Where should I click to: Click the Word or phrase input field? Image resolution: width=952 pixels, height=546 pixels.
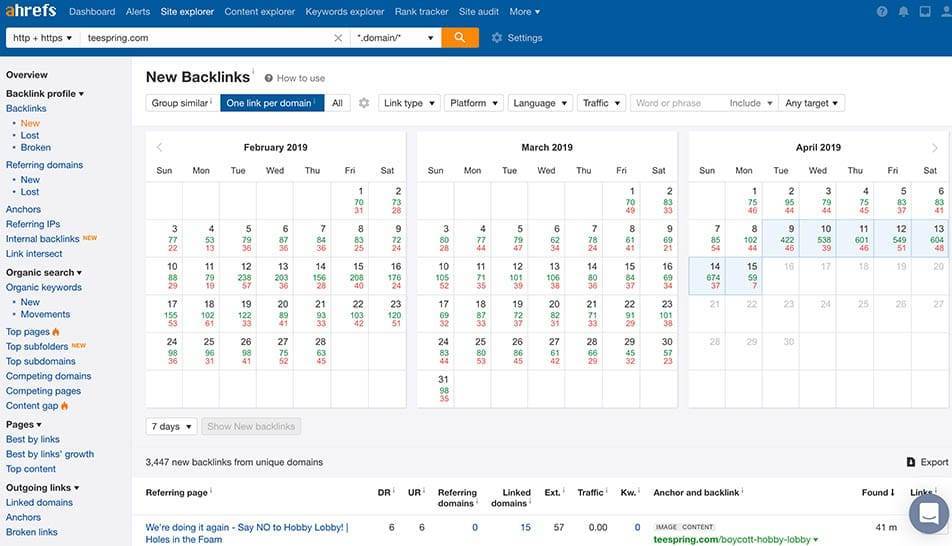677,103
